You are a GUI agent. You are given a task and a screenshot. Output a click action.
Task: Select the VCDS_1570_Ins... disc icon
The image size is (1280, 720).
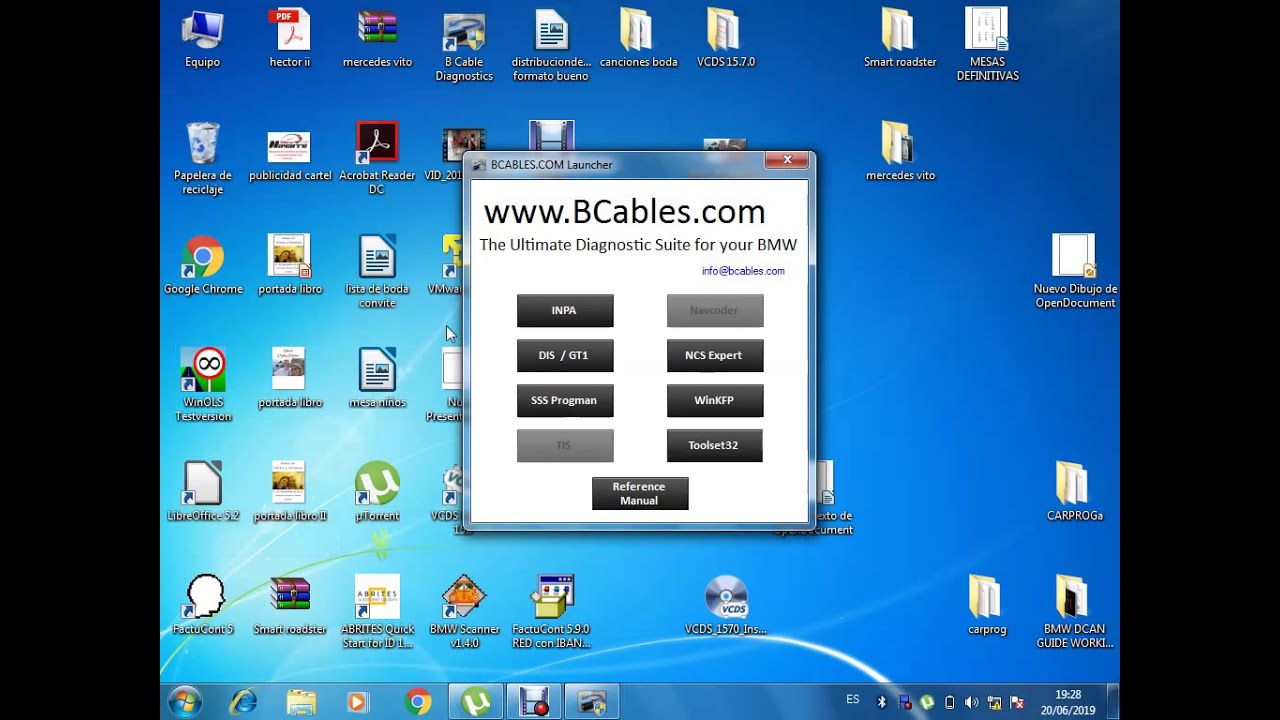[726, 606]
